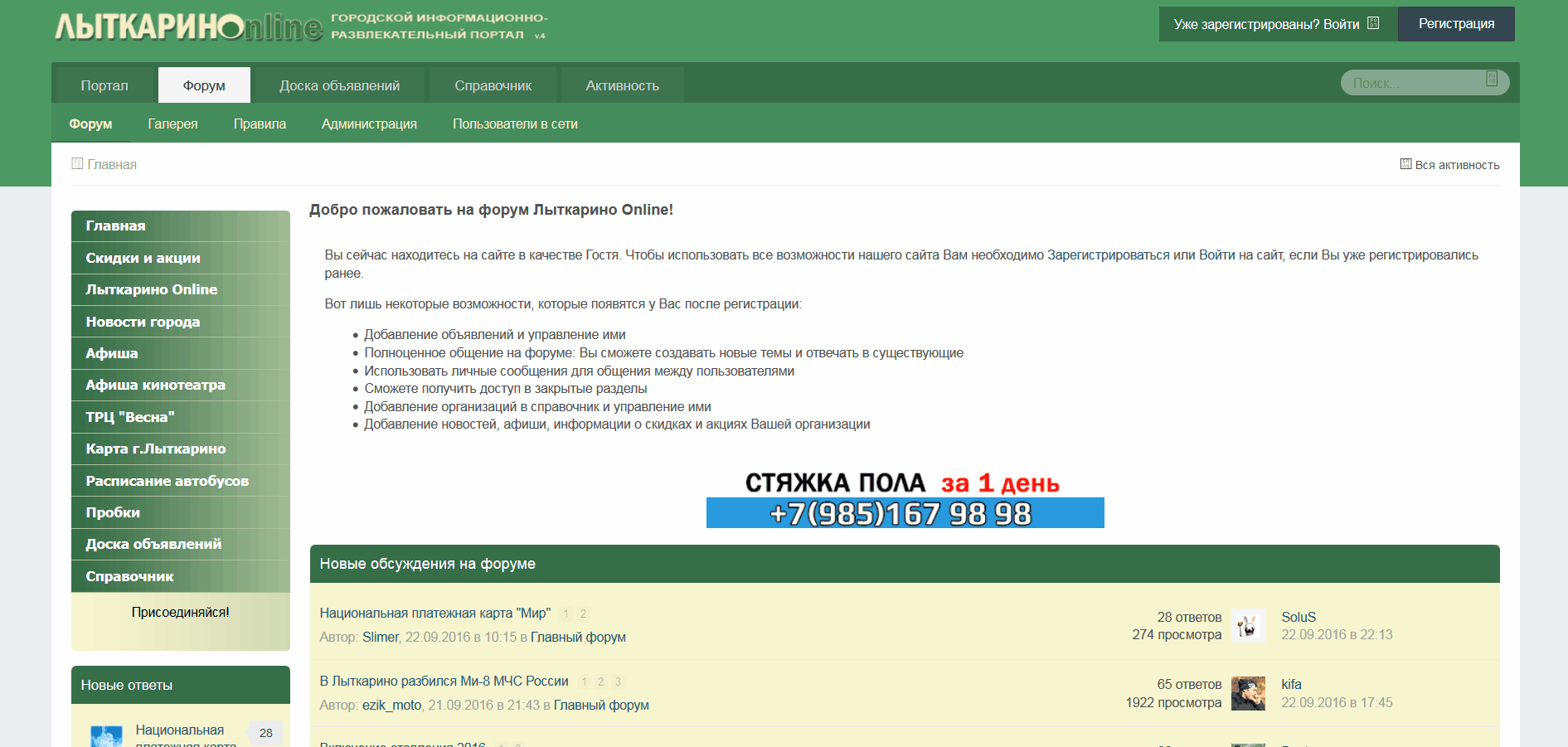
Task: Open the 22.09.2016 в 17:45 post link
Action: pyautogui.click(x=1337, y=702)
